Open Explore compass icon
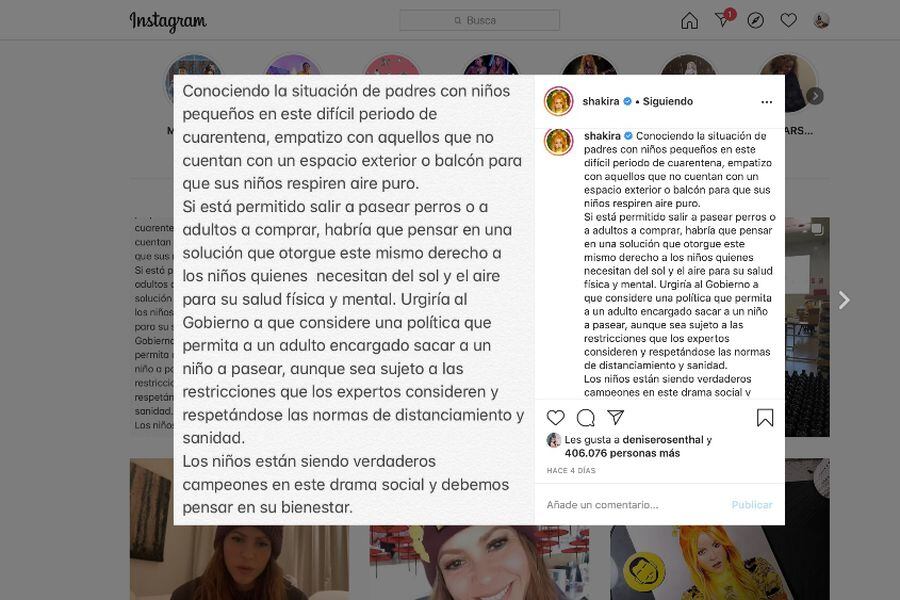 (755, 21)
